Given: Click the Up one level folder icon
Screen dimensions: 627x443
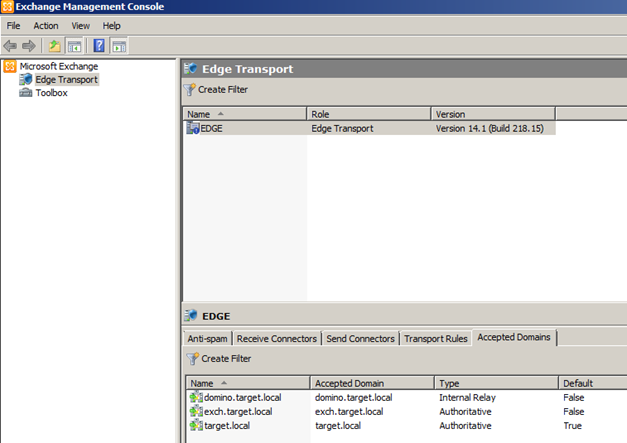Looking at the screenshot, I should click(55, 46).
